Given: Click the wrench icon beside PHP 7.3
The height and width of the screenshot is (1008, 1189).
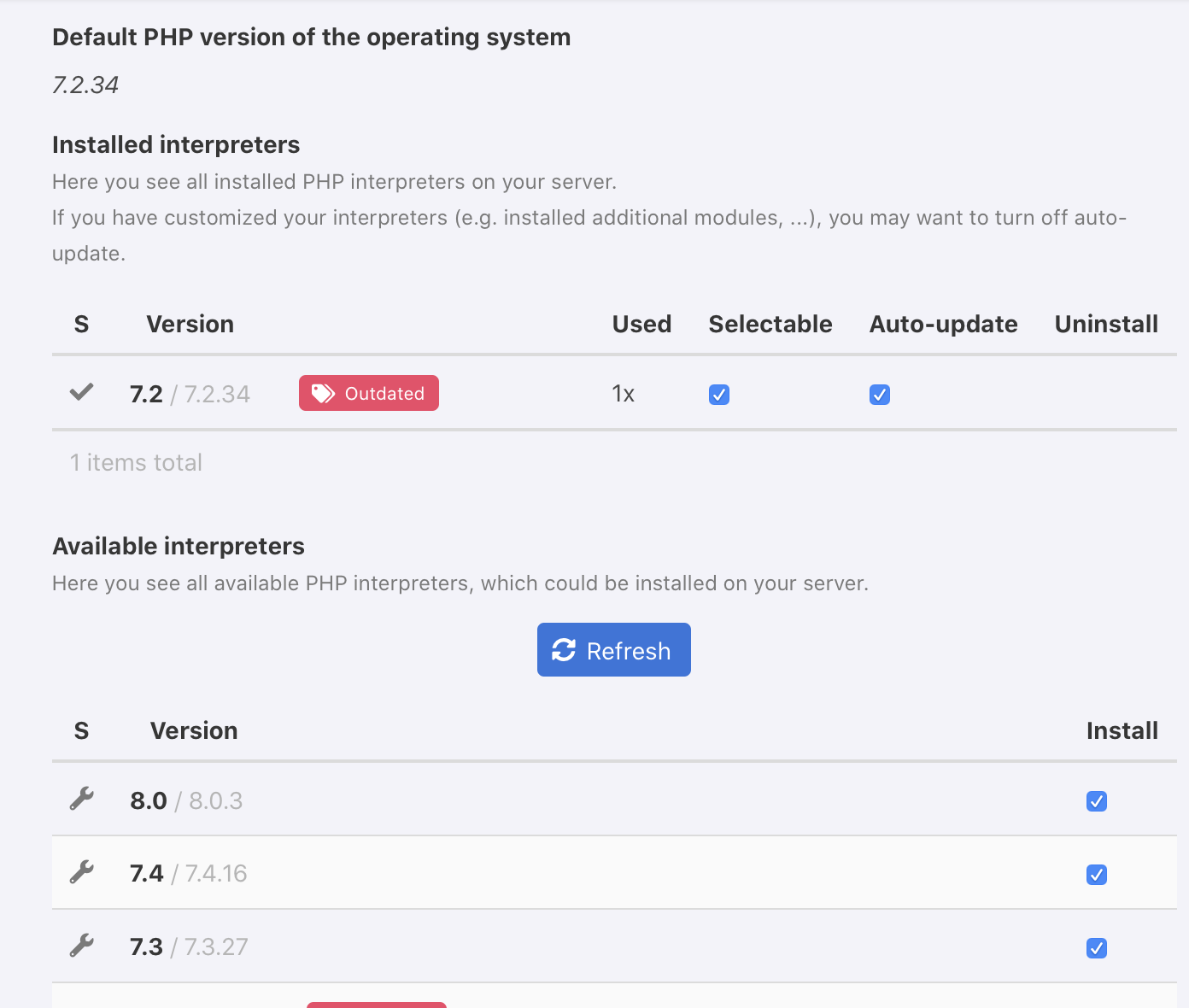Looking at the screenshot, I should 81,946.
